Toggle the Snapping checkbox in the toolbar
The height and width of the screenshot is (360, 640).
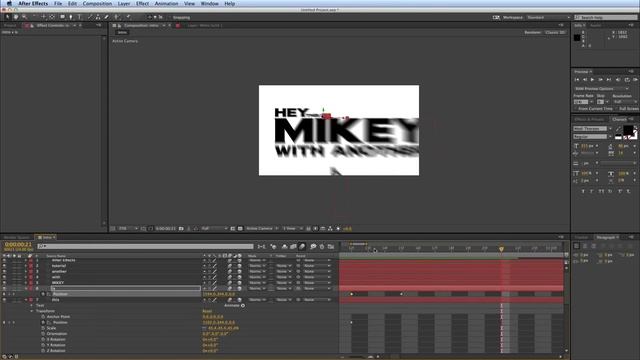(x=170, y=18)
